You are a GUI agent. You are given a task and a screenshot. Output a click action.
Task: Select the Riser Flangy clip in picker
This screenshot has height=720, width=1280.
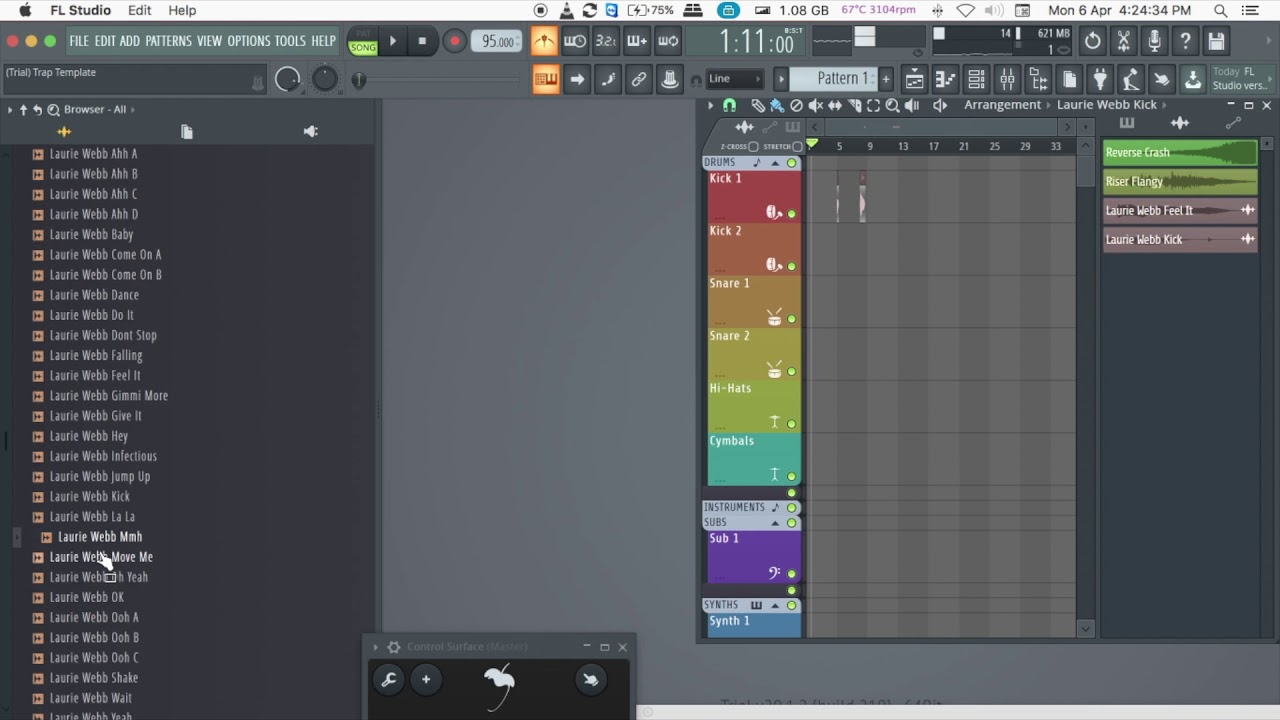[1180, 182]
